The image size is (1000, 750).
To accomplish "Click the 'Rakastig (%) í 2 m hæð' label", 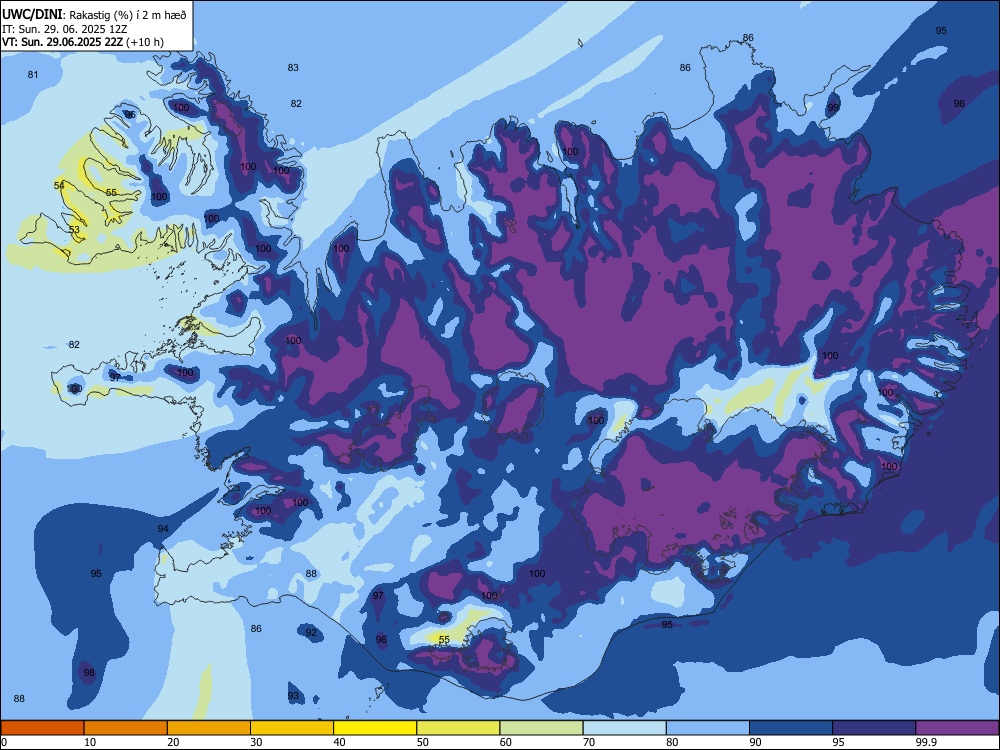I will pyautogui.click(x=128, y=15).
